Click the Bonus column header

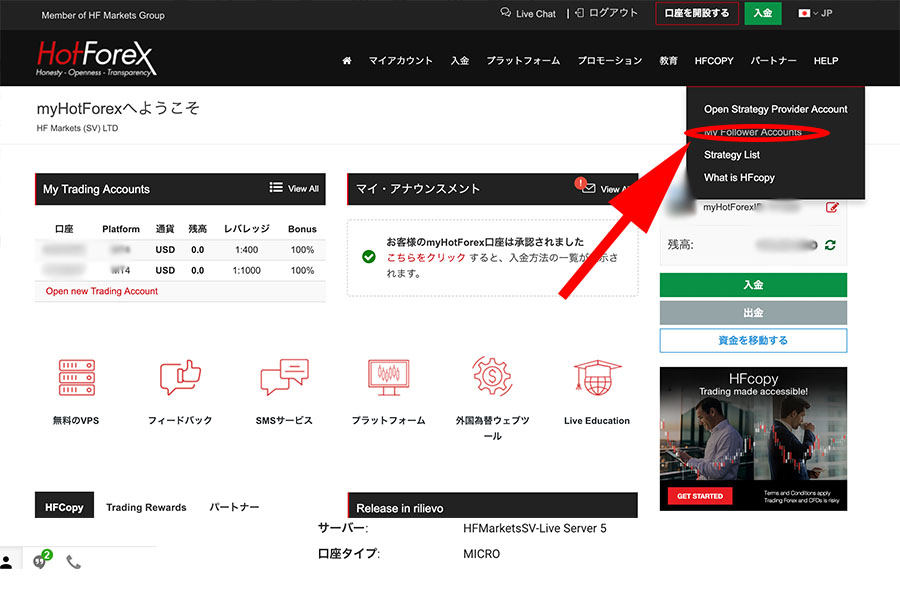(x=302, y=229)
